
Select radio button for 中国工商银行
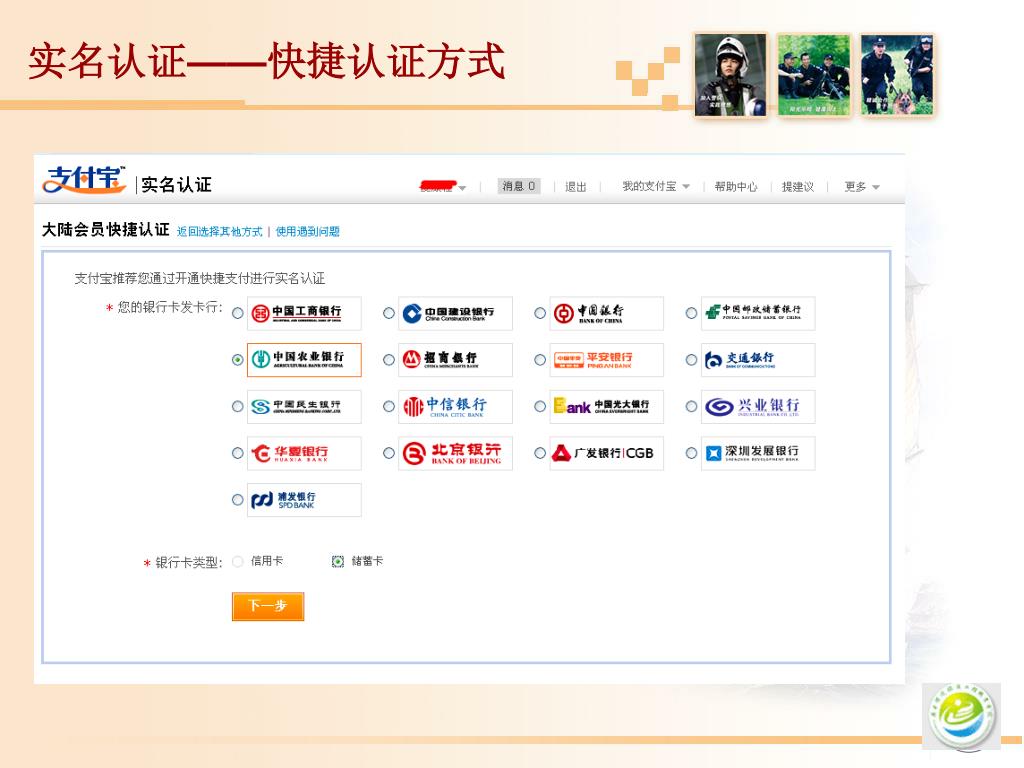(x=238, y=313)
